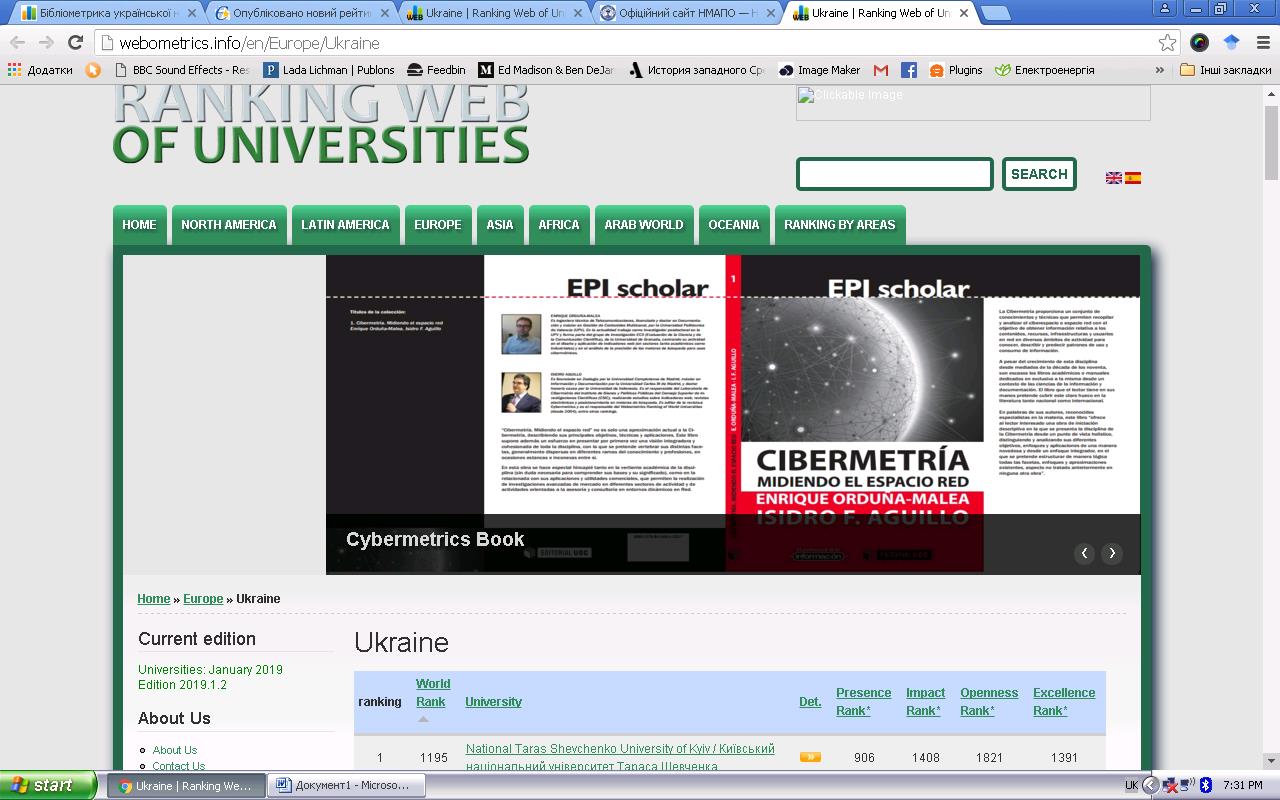Open RANKING BY AREAS menu

pyautogui.click(x=840, y=225)
